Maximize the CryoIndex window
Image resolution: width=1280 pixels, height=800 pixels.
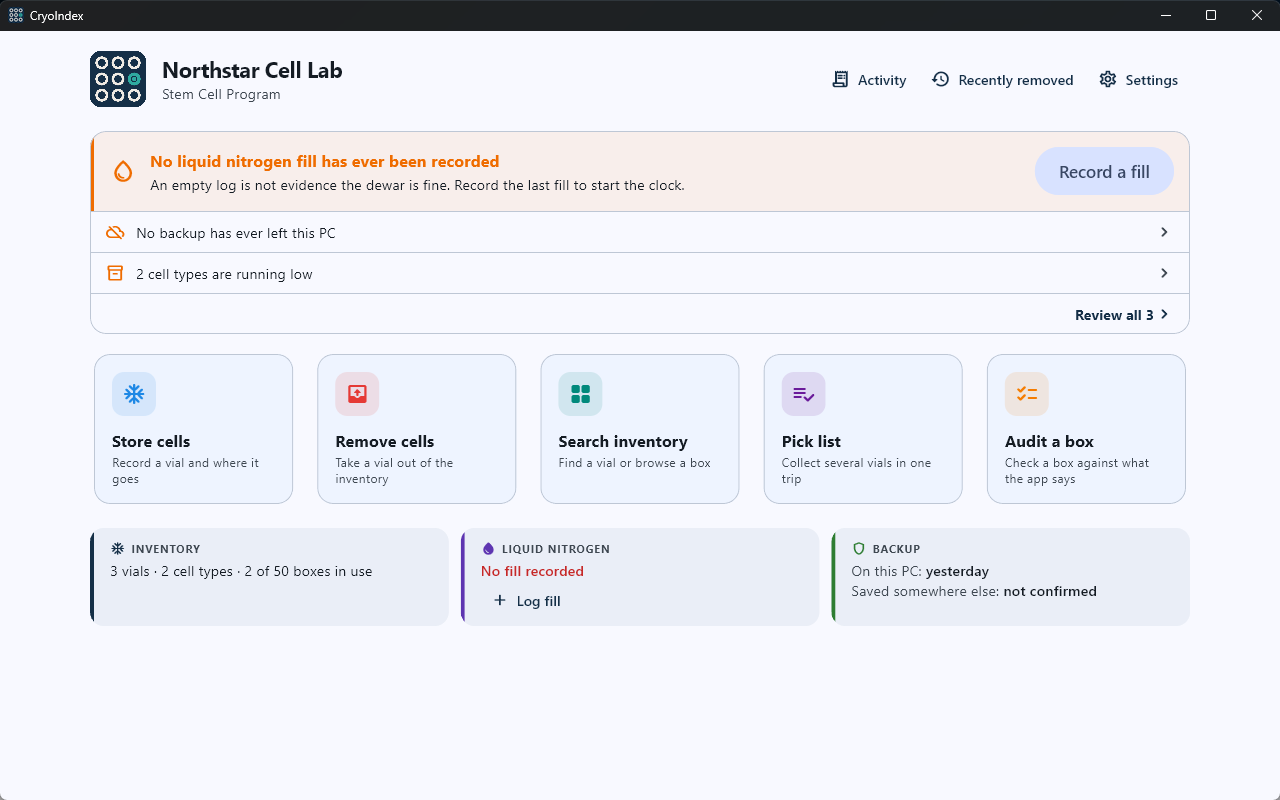(x=1211, y=15)
